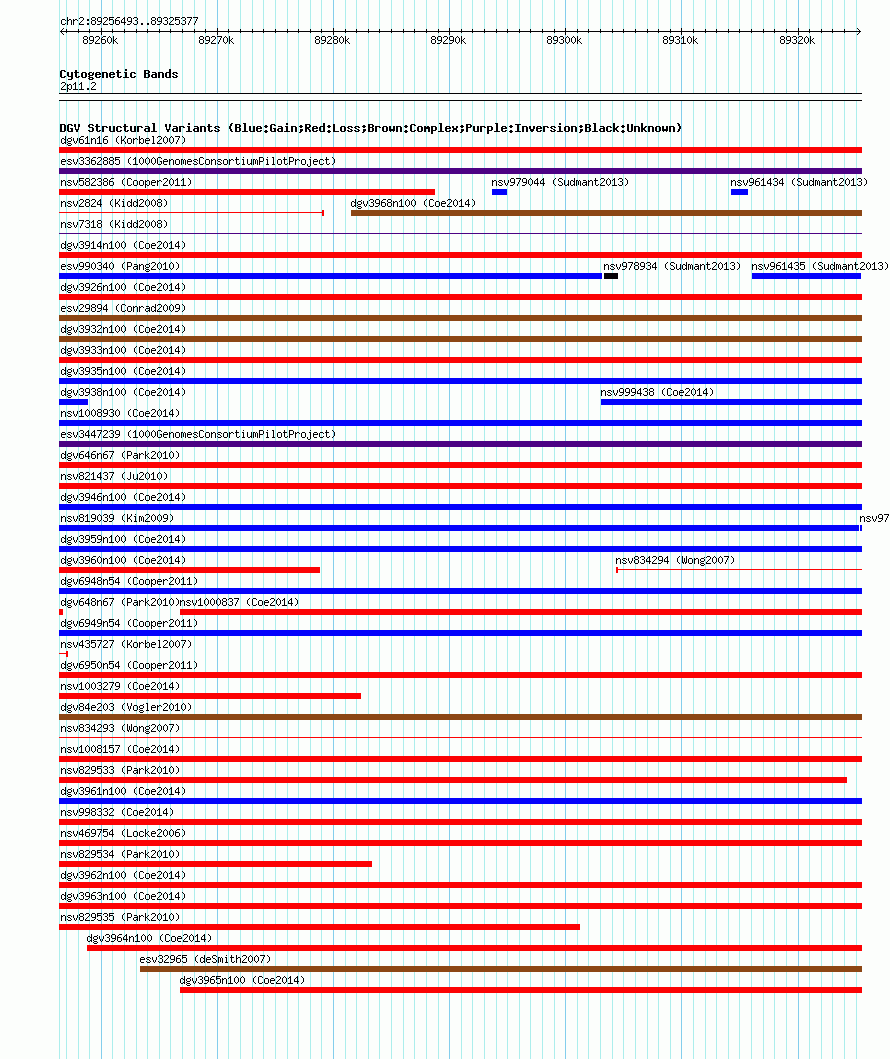Select dgv3963n100 (Coe2014) label
The image size is (890, 1059).
tap(123, 894)
